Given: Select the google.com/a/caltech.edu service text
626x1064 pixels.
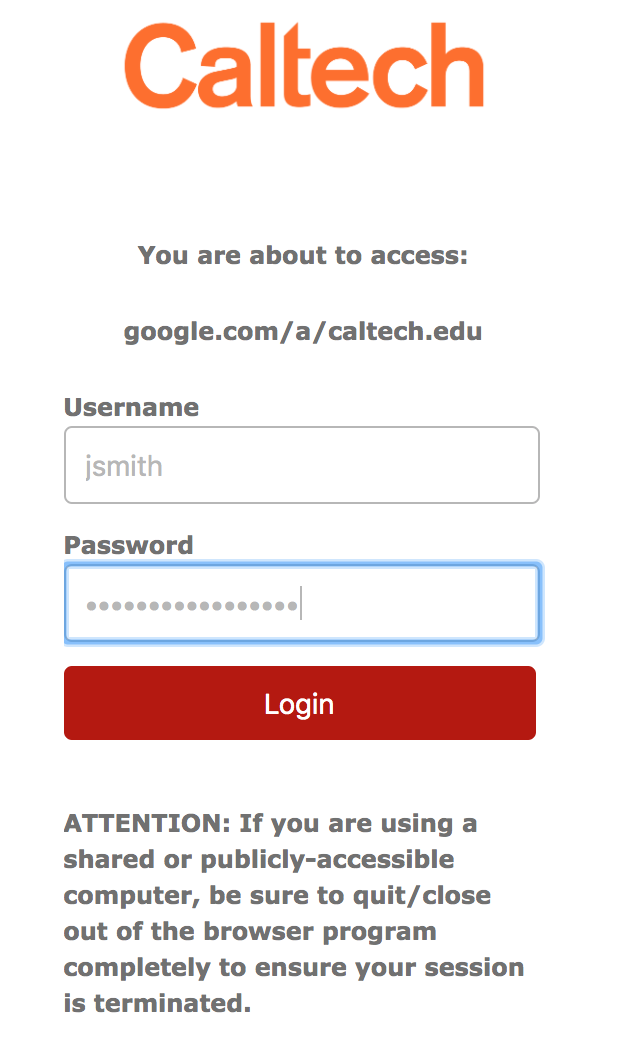Looking at the screenshot, I should (302, 331).
